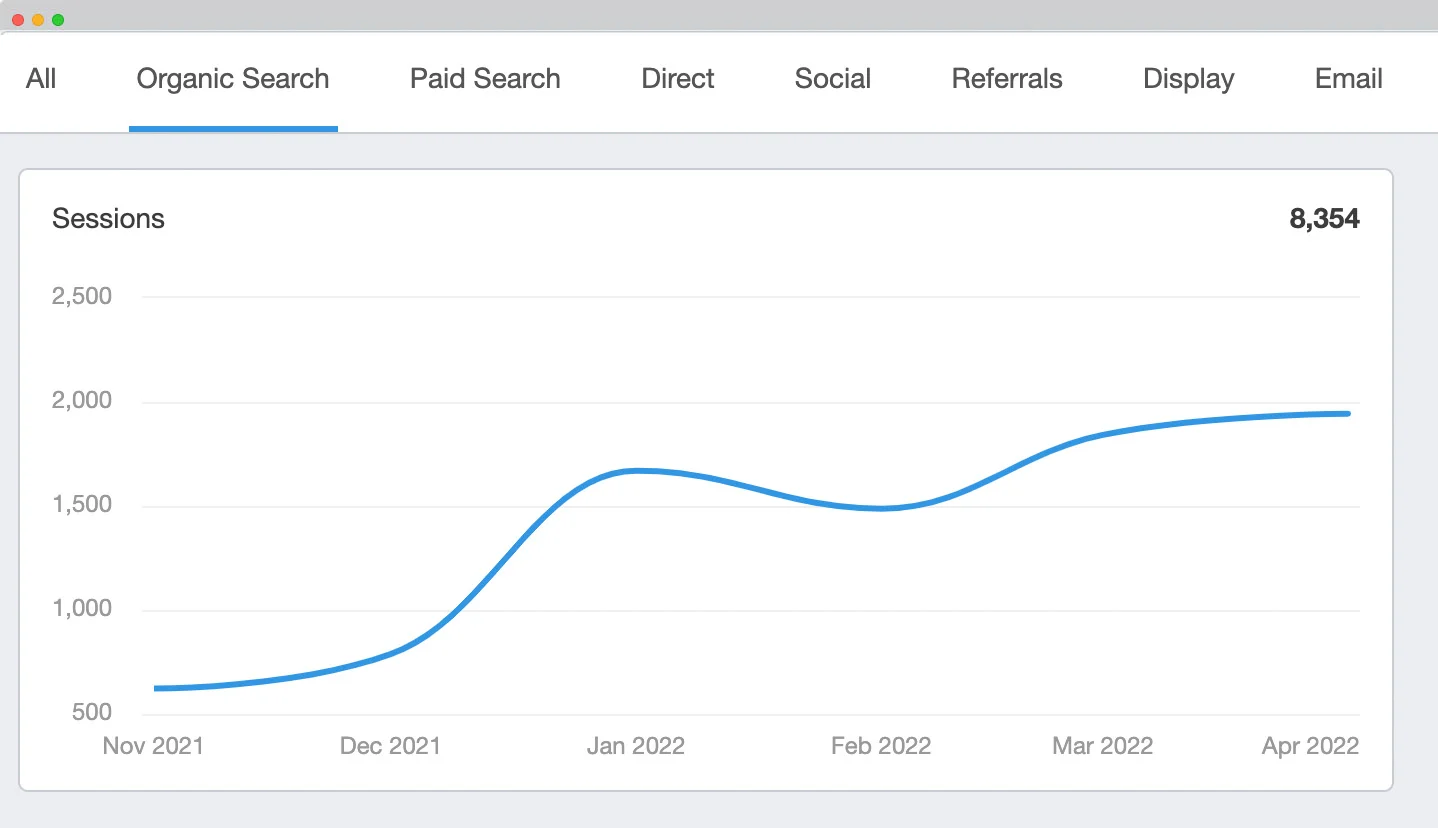1438x828 pixels.
Task: Click the Apr 2022 axis label
Action: click(1310, 746)
